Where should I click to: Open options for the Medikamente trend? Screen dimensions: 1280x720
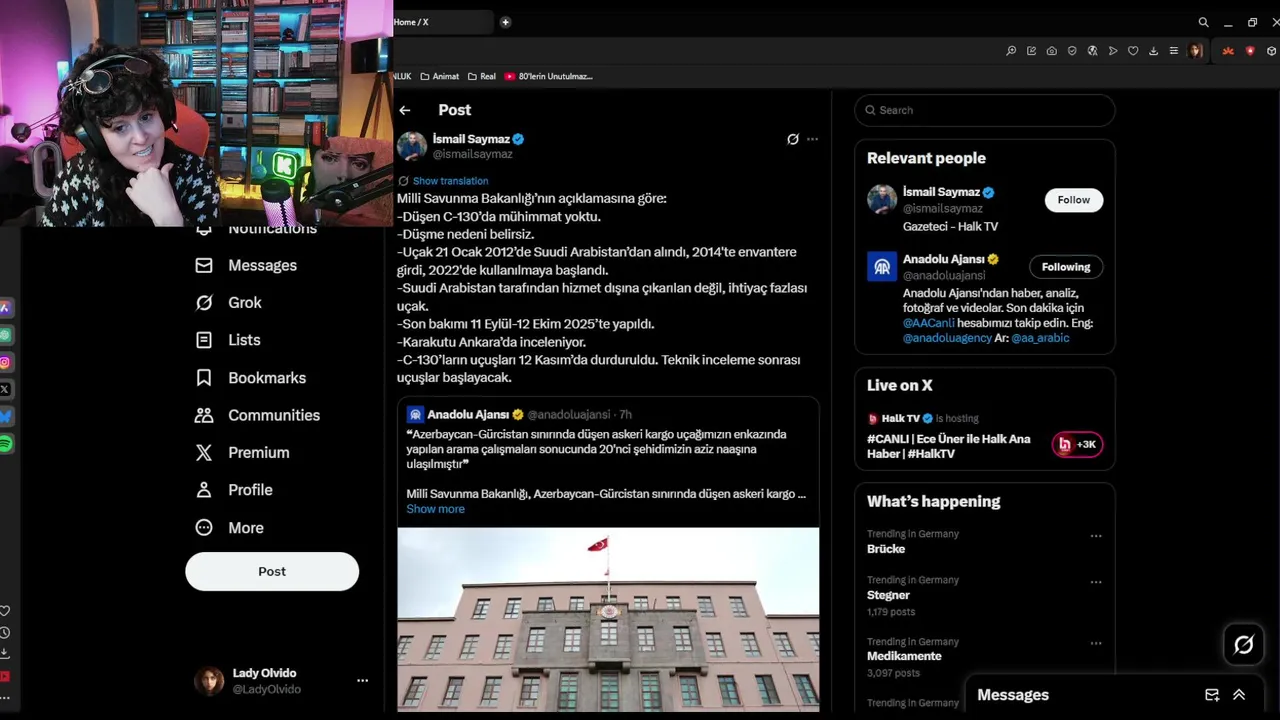(x=1096, y=643)
